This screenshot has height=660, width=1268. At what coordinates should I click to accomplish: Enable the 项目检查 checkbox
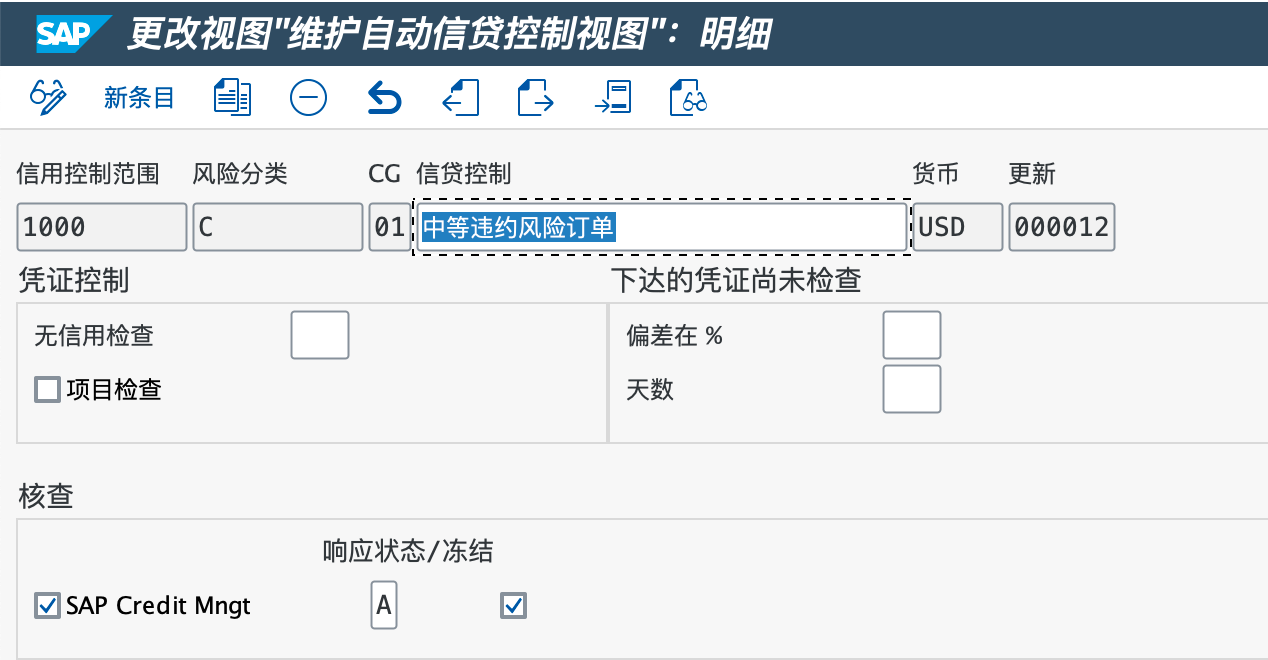[x=47, y=389]
